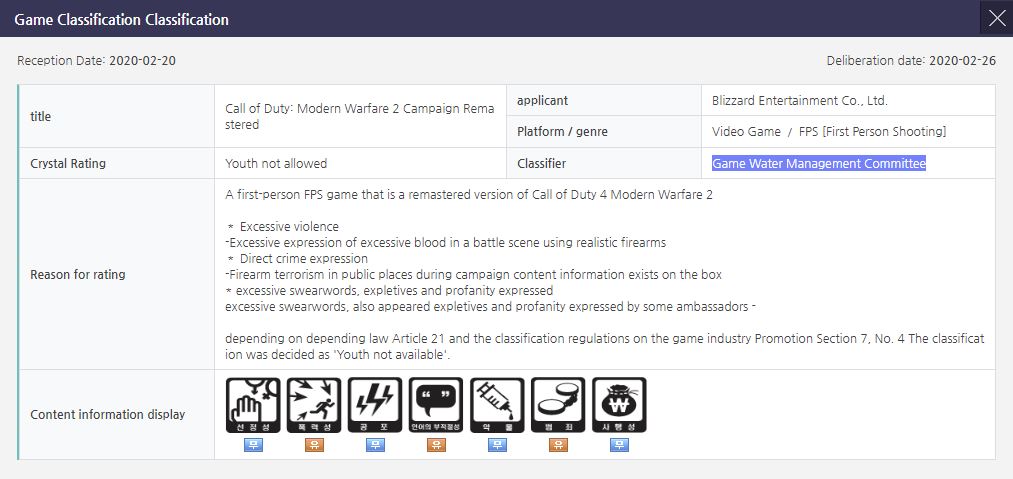The width and height of the screenshot is (1013, 479).
Task: Click the inappropriate language speech bubble icon
Action: 436,405
